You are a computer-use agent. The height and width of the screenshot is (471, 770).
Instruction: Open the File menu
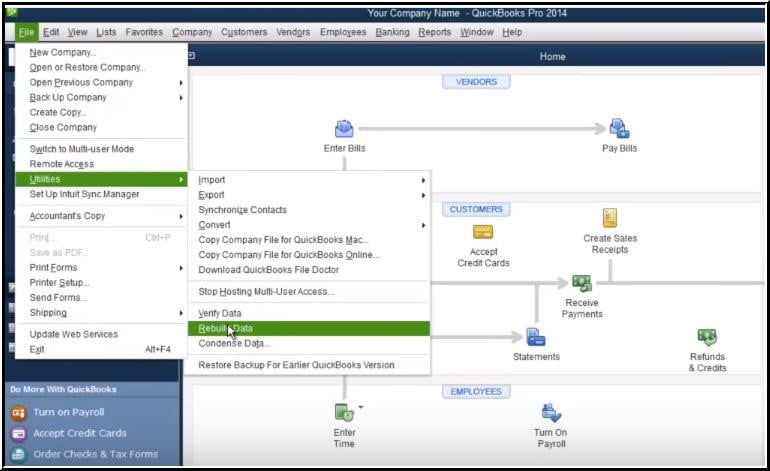coord(26,32)
